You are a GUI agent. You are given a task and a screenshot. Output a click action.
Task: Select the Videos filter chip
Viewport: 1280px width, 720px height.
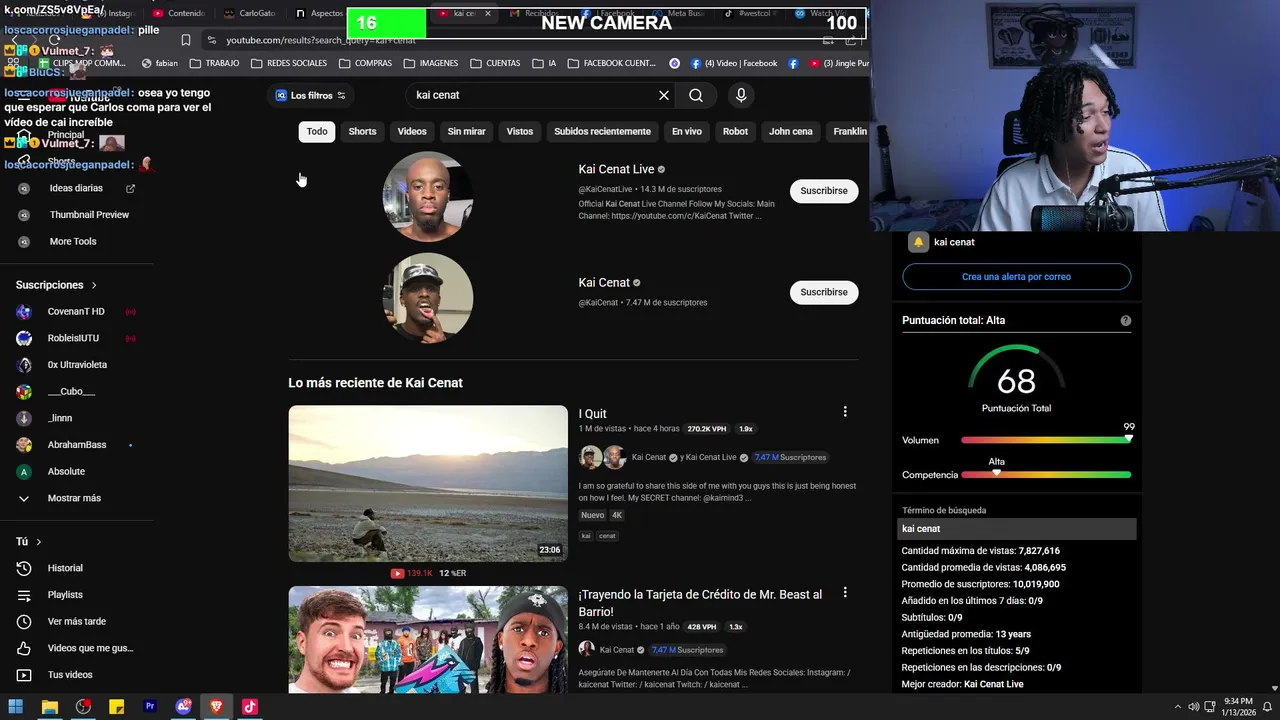[412, 132]
